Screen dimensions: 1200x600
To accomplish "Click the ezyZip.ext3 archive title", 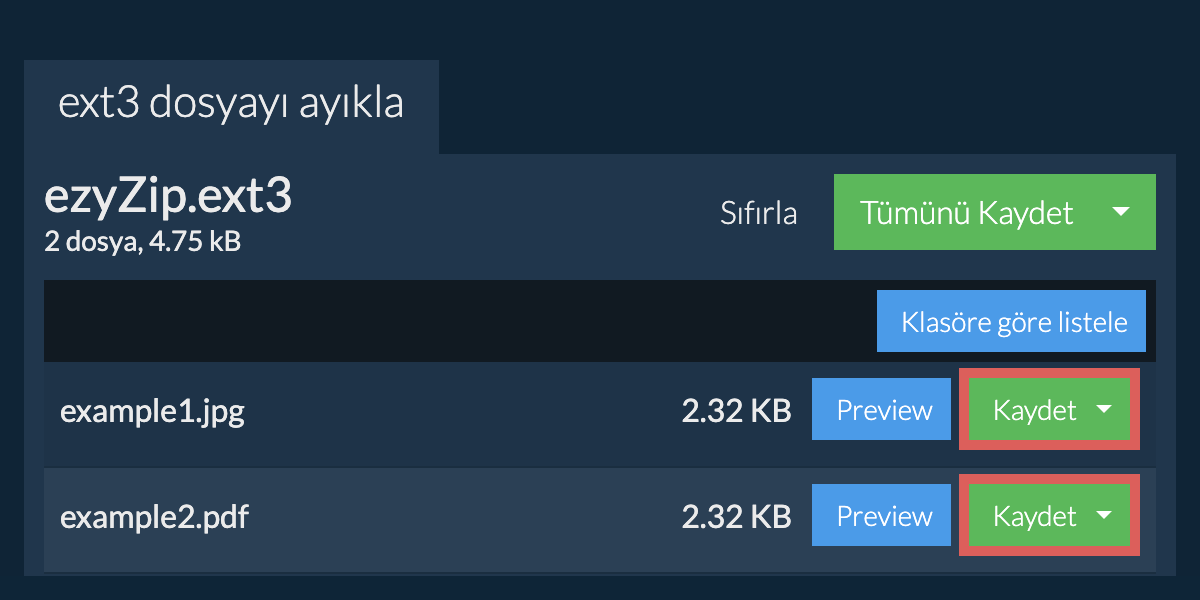I will (168, 198).
